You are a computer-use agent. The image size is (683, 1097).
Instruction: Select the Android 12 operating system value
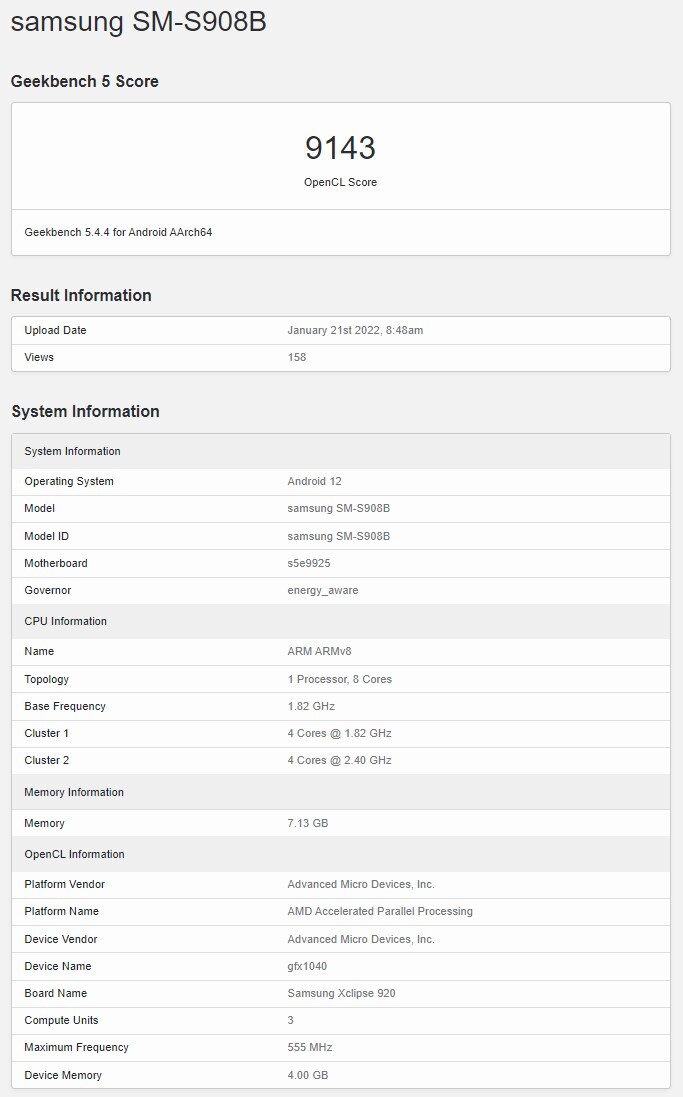pos(314,481)
